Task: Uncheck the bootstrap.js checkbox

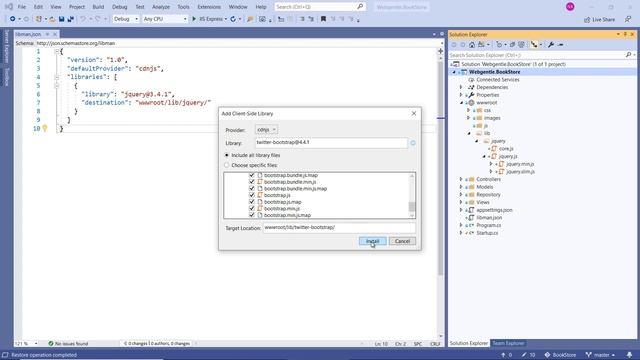Action: pyautogui.click(x=252, y=195)
